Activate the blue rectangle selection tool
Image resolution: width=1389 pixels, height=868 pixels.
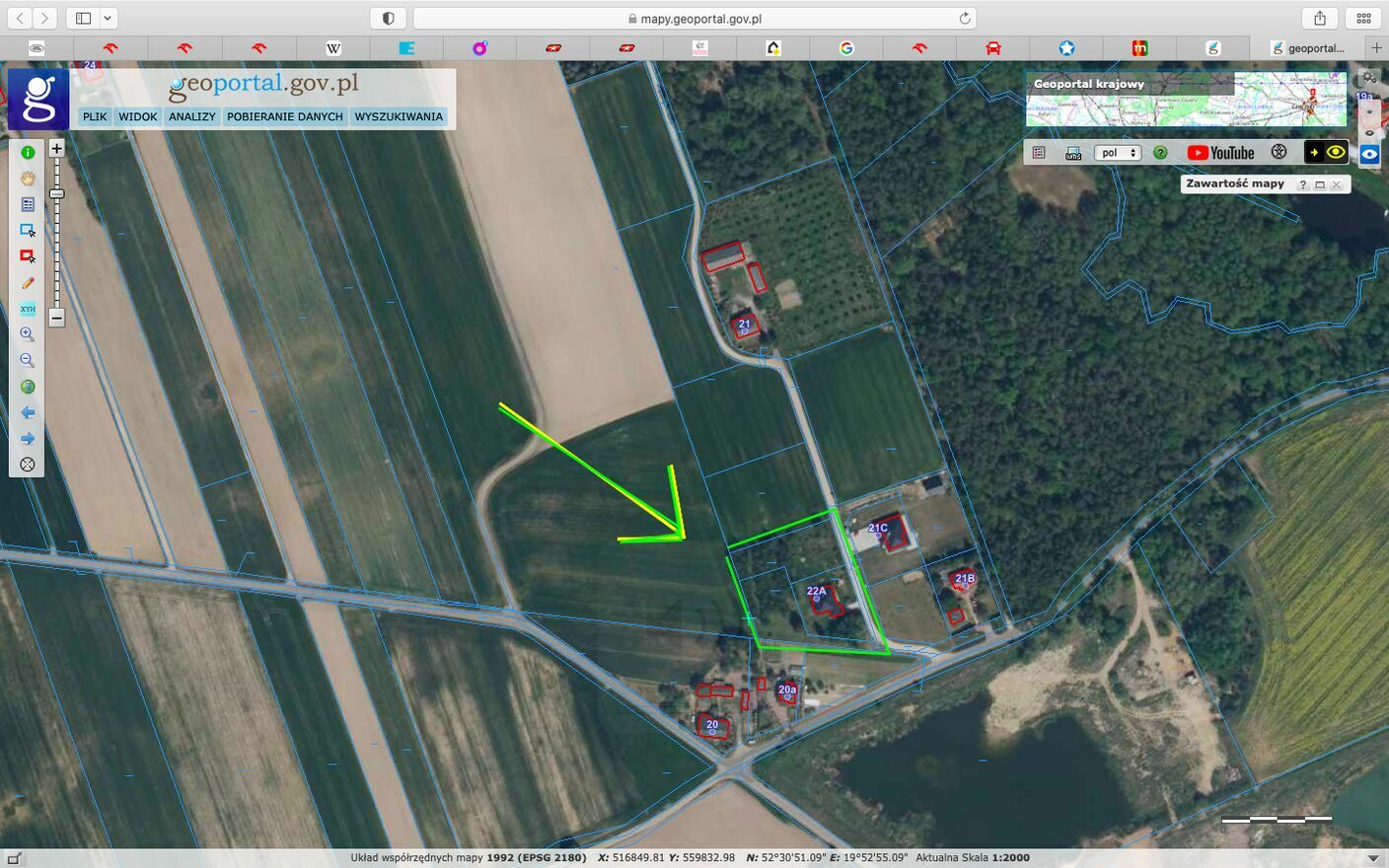[x=28, y=230]
